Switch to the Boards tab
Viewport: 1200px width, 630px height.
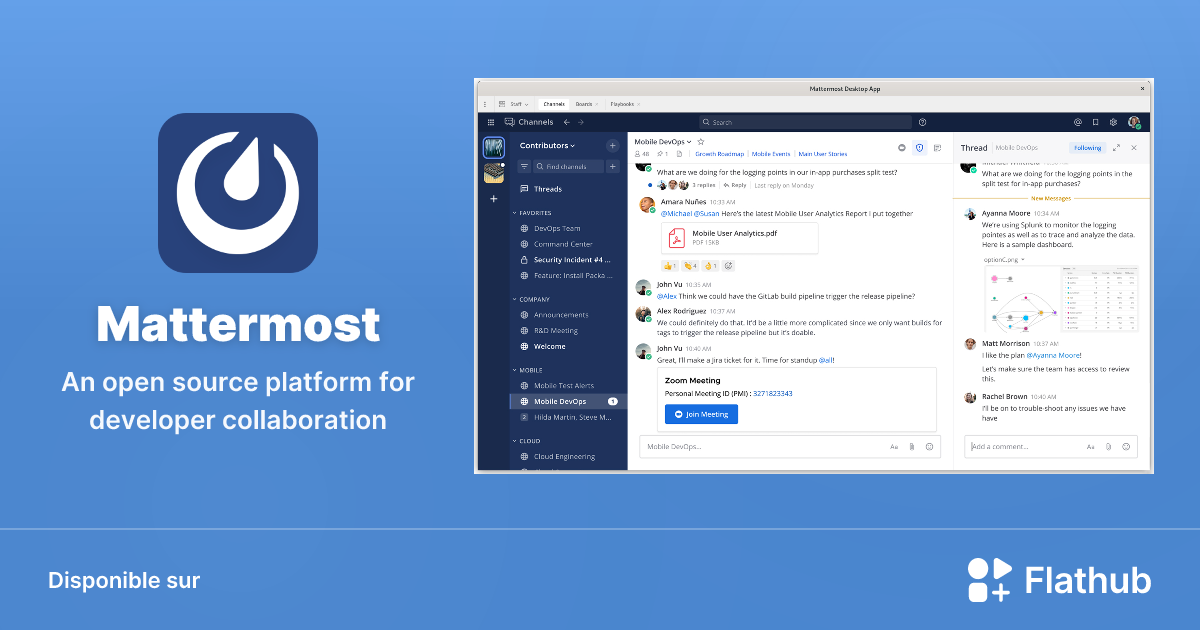586,103
